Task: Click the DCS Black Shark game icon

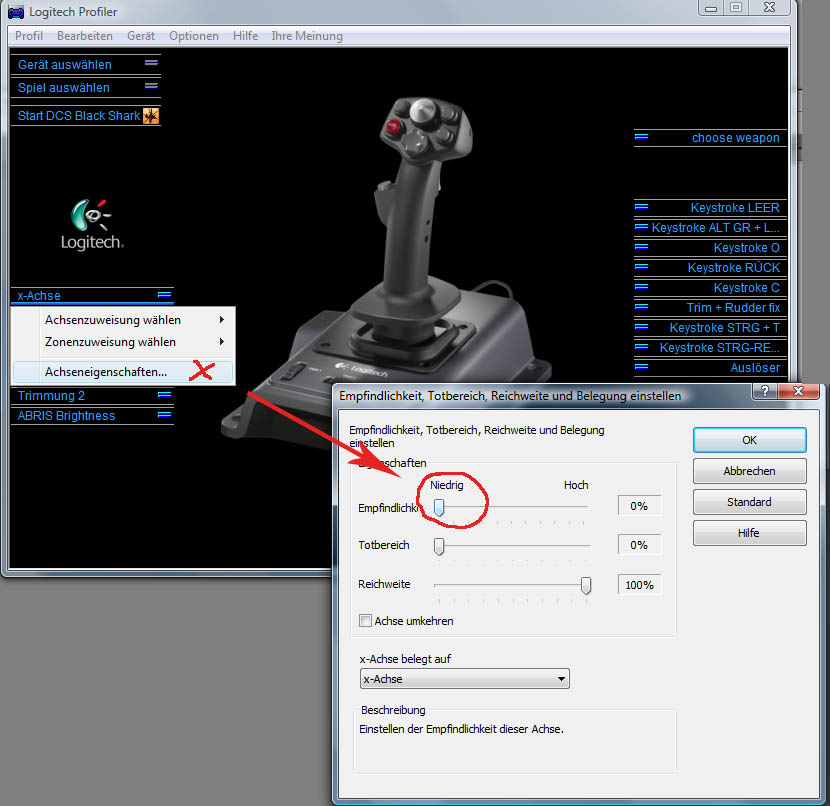Action: point(151,115)
